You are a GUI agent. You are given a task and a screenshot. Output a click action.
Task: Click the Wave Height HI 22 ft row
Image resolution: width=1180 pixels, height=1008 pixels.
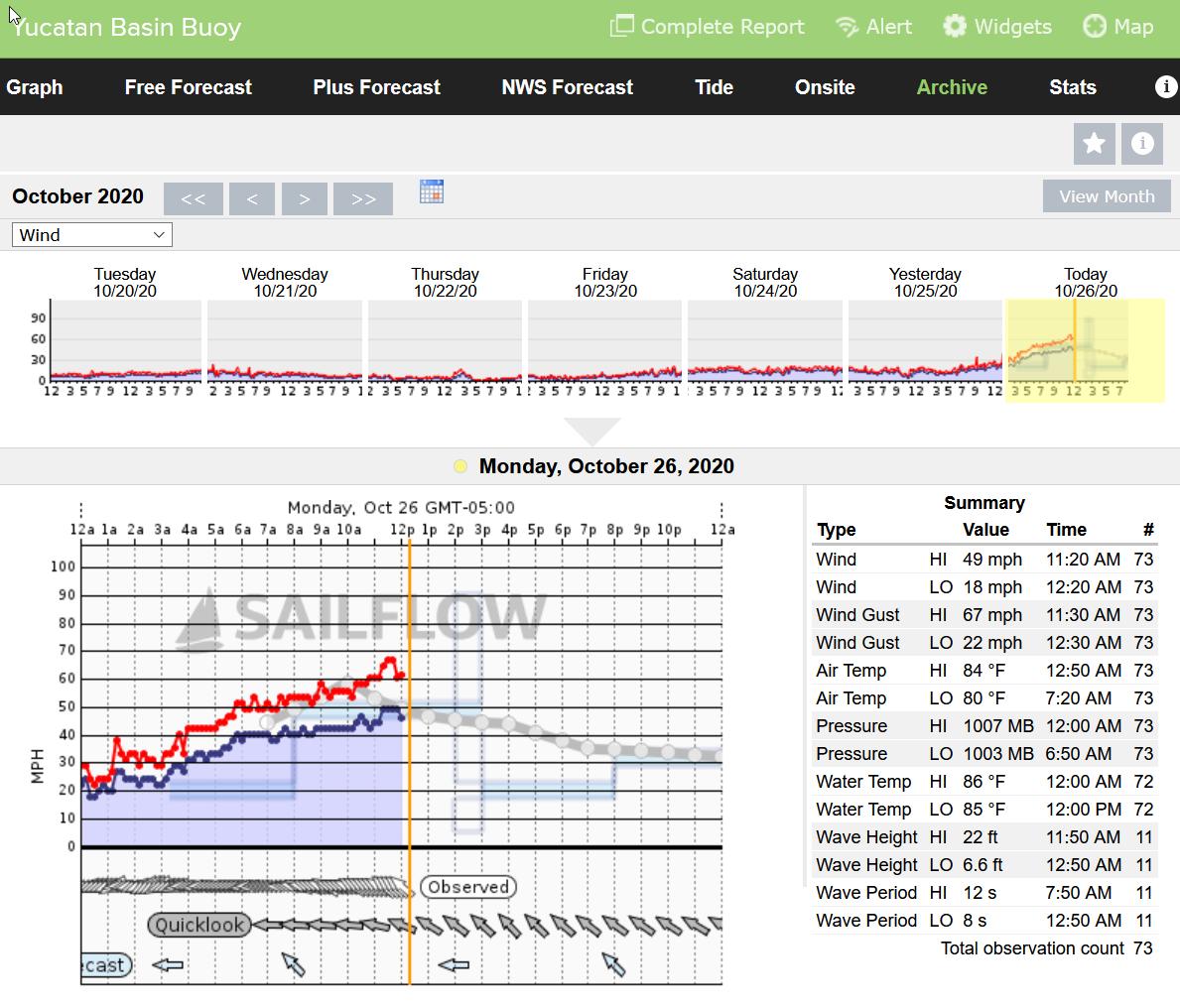[984, 838]
